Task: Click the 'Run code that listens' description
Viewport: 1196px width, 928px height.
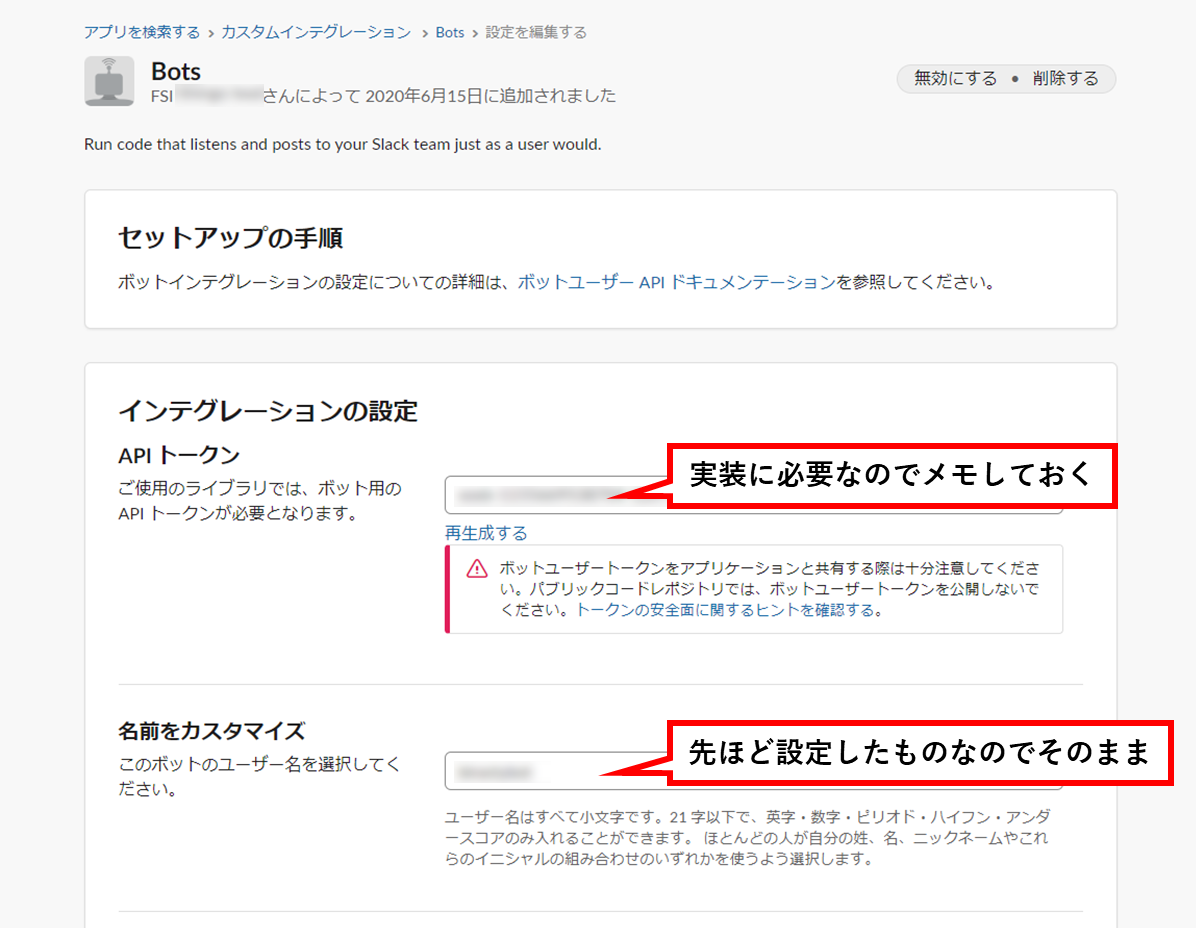Action: click(x=342, y=144)
